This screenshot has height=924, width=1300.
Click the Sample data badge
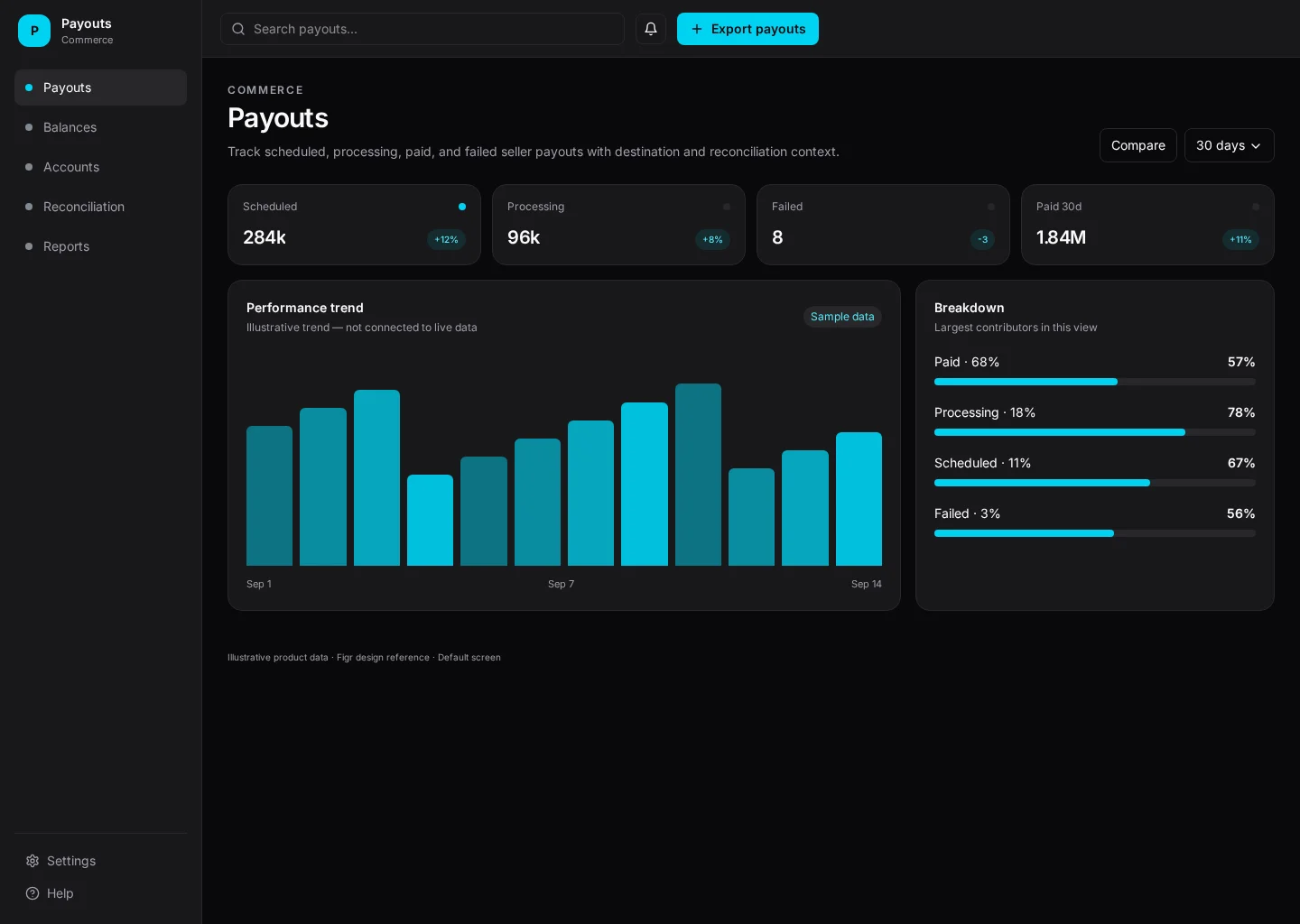click(842, 317)
